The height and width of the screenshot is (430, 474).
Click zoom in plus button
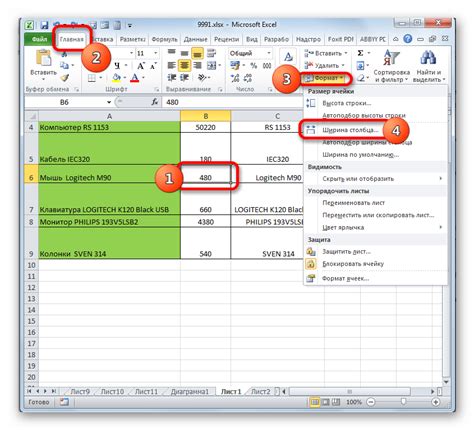(435, 402)
